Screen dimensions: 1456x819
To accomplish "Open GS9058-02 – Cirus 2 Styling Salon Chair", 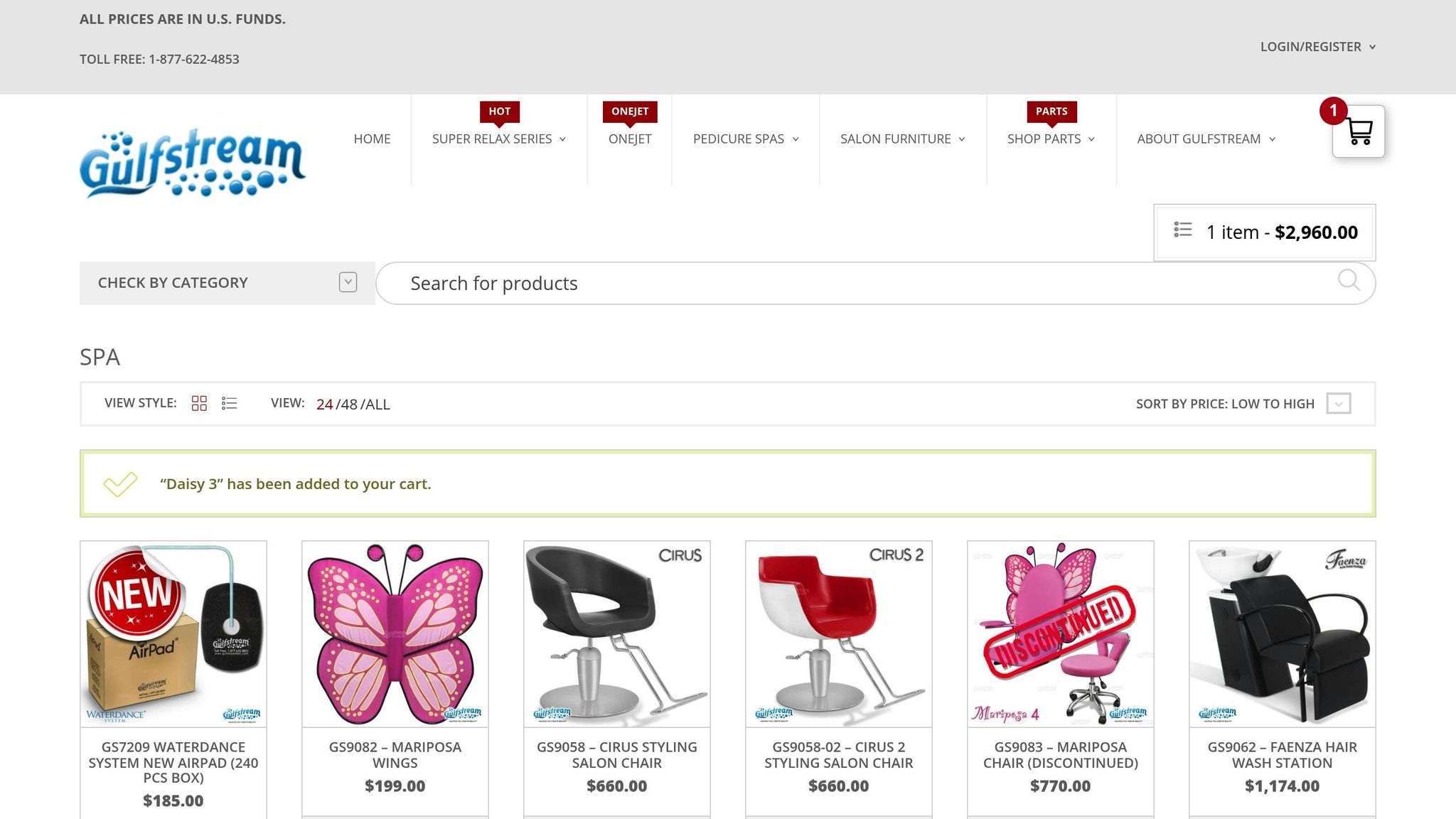I will point(839,755).
